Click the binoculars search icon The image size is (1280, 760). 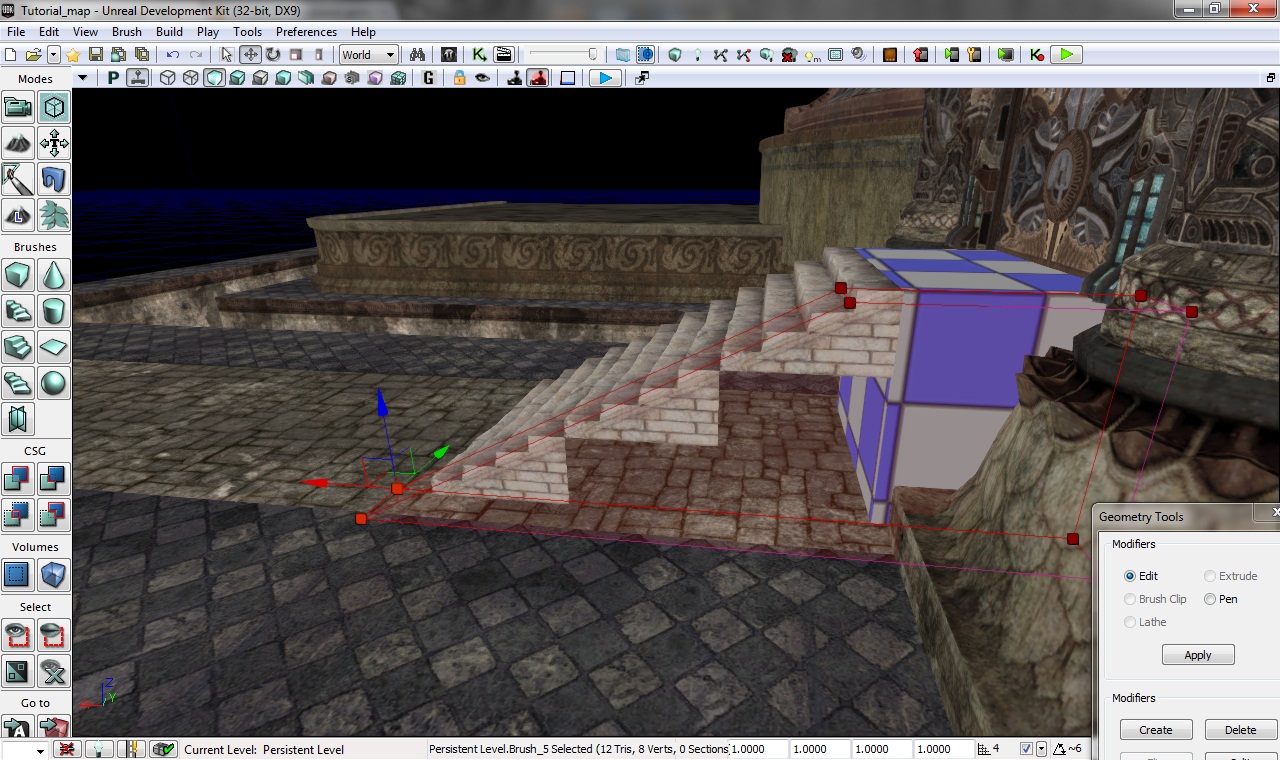coord(417,55)
